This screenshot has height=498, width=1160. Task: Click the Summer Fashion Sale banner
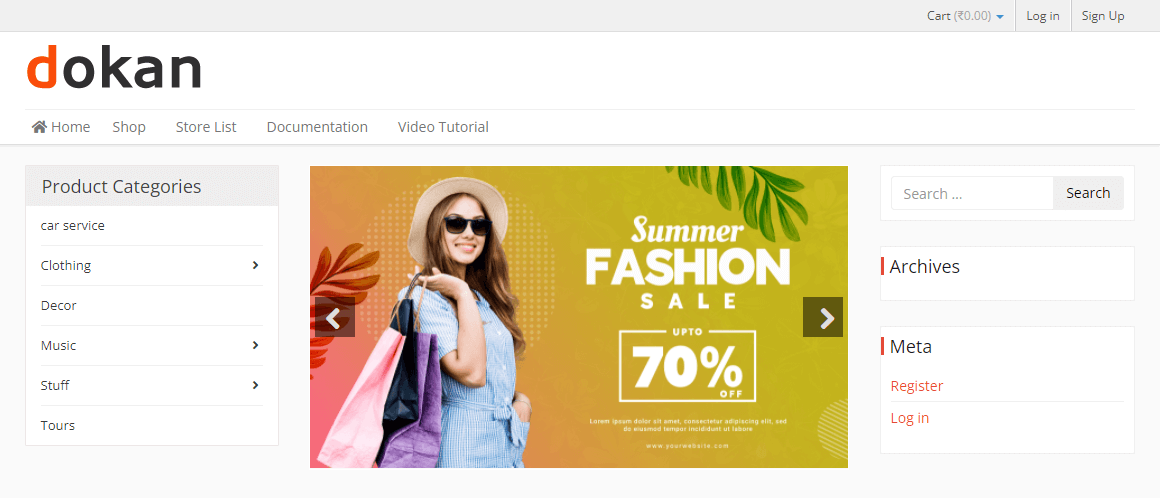tap(579, 317)
